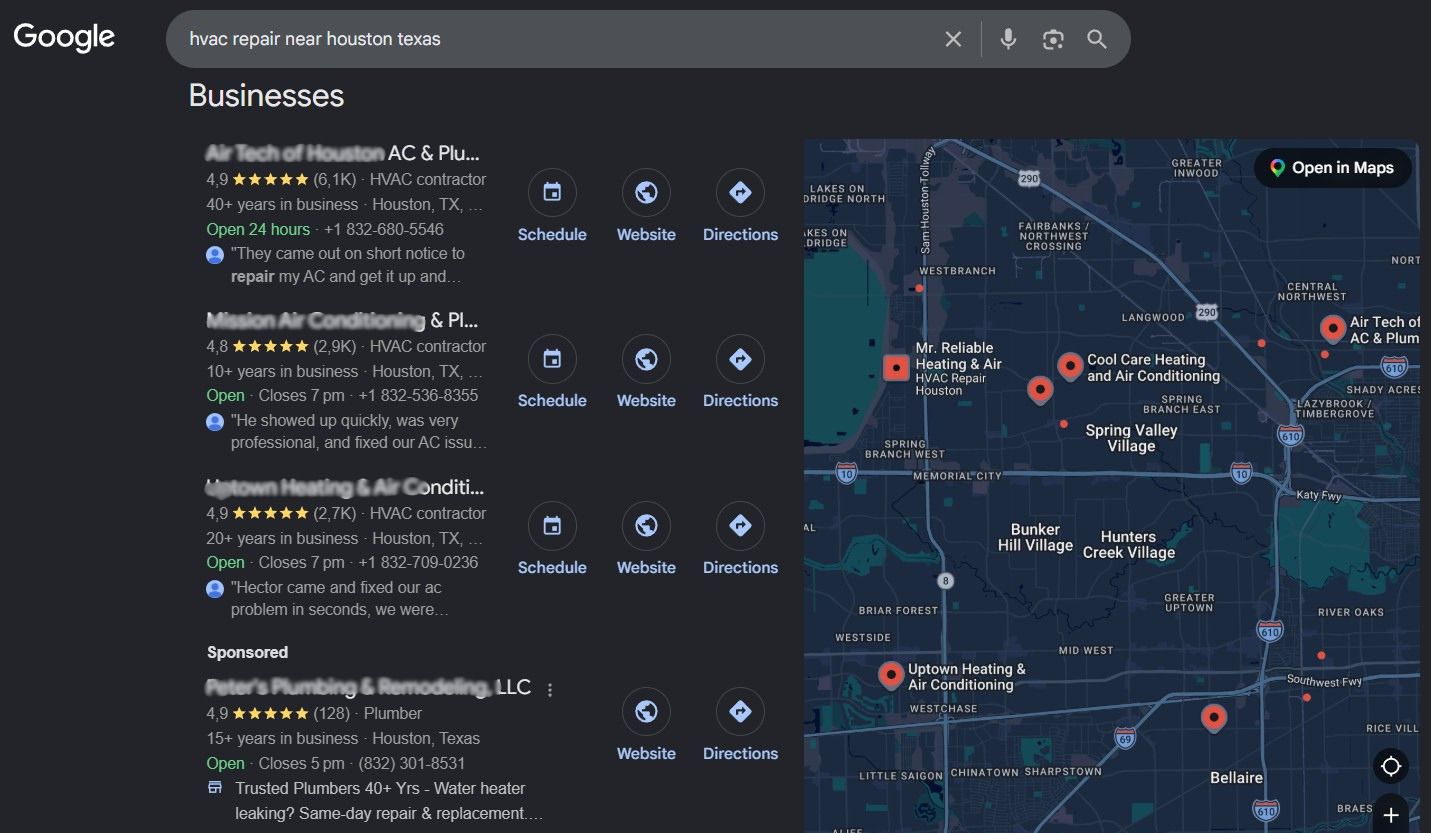Click the Google logo
The height and width of the screenshot is (833, 1431).
point(64,38)
